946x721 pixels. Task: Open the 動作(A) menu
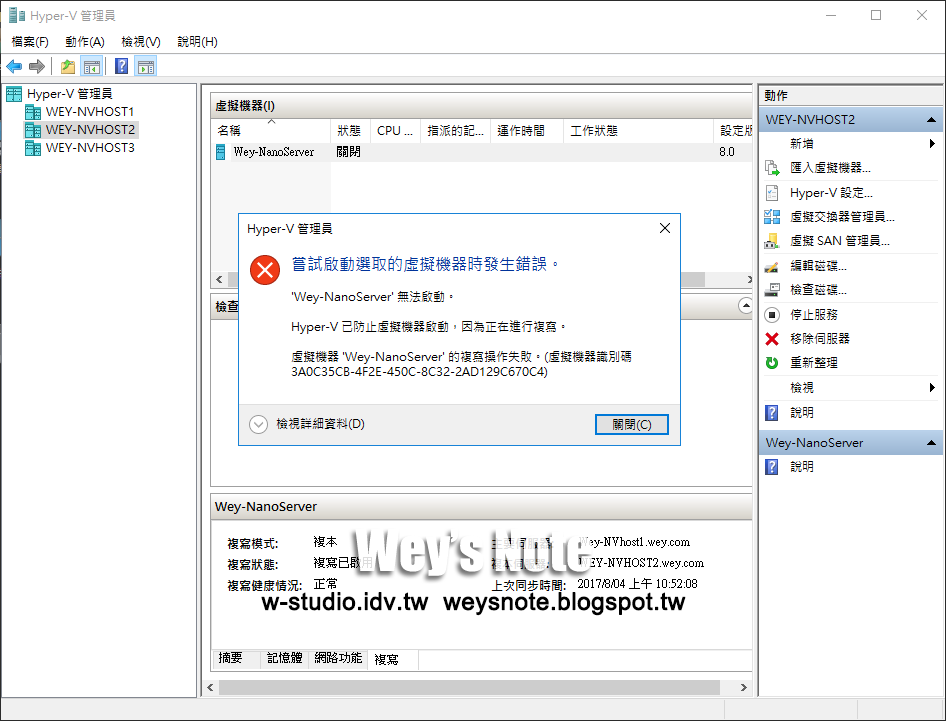coord(84,42)
